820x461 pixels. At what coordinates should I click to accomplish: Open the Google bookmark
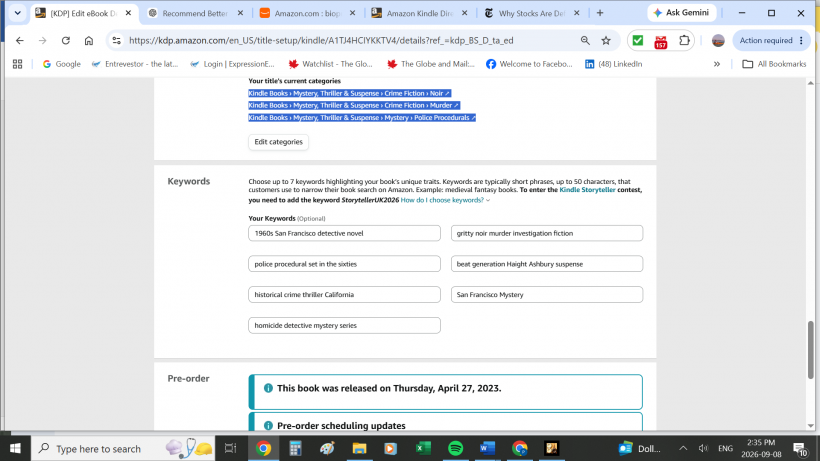[x=62, y=64]
